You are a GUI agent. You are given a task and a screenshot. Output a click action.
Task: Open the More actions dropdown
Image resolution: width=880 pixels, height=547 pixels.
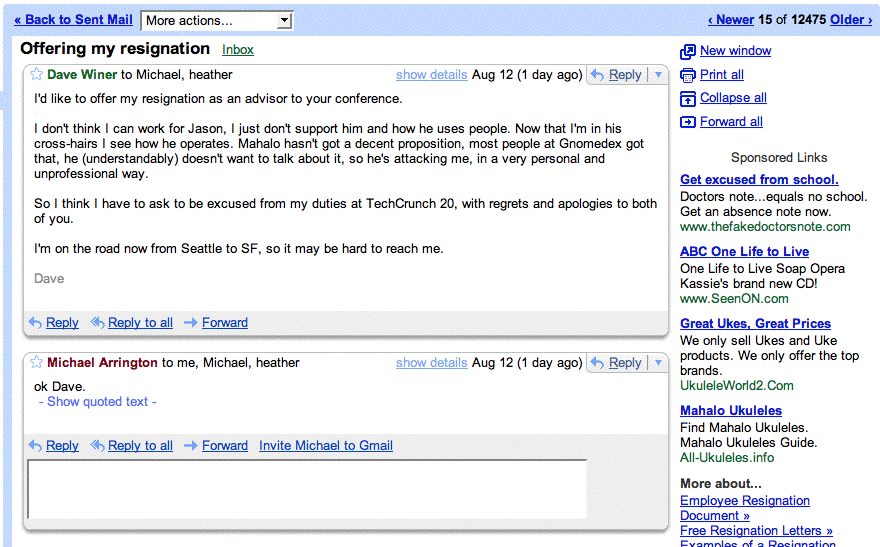tap(217, 20)
